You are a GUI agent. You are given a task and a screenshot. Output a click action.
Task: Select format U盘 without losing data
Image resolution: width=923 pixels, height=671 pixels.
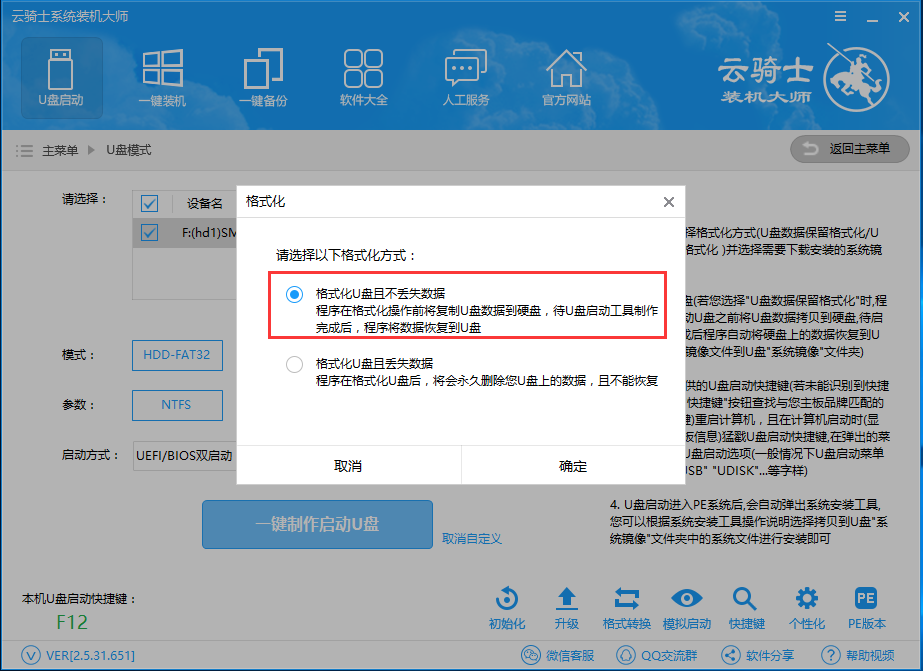point(294,294)
